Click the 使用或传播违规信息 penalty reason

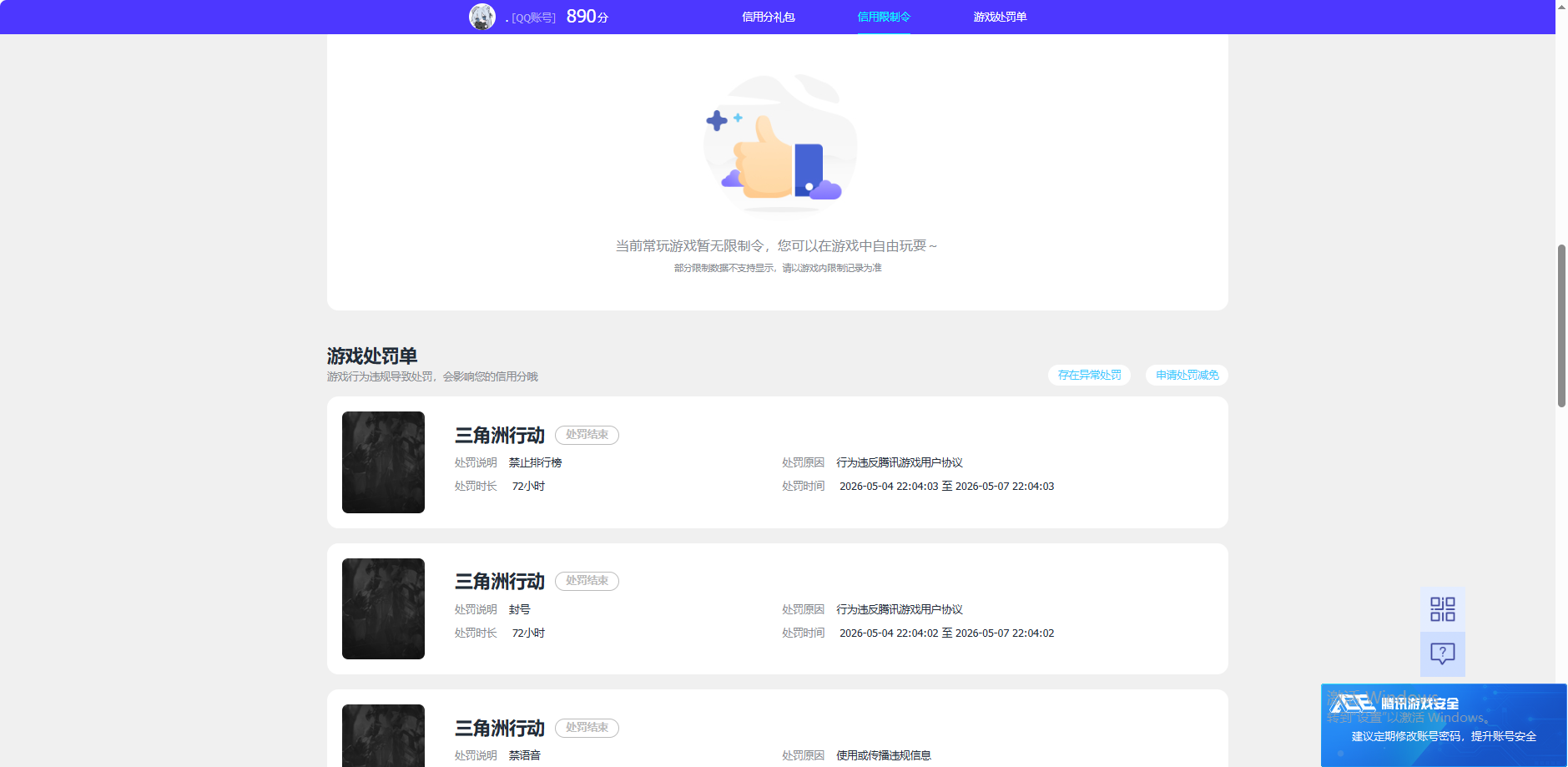point(884,755)
